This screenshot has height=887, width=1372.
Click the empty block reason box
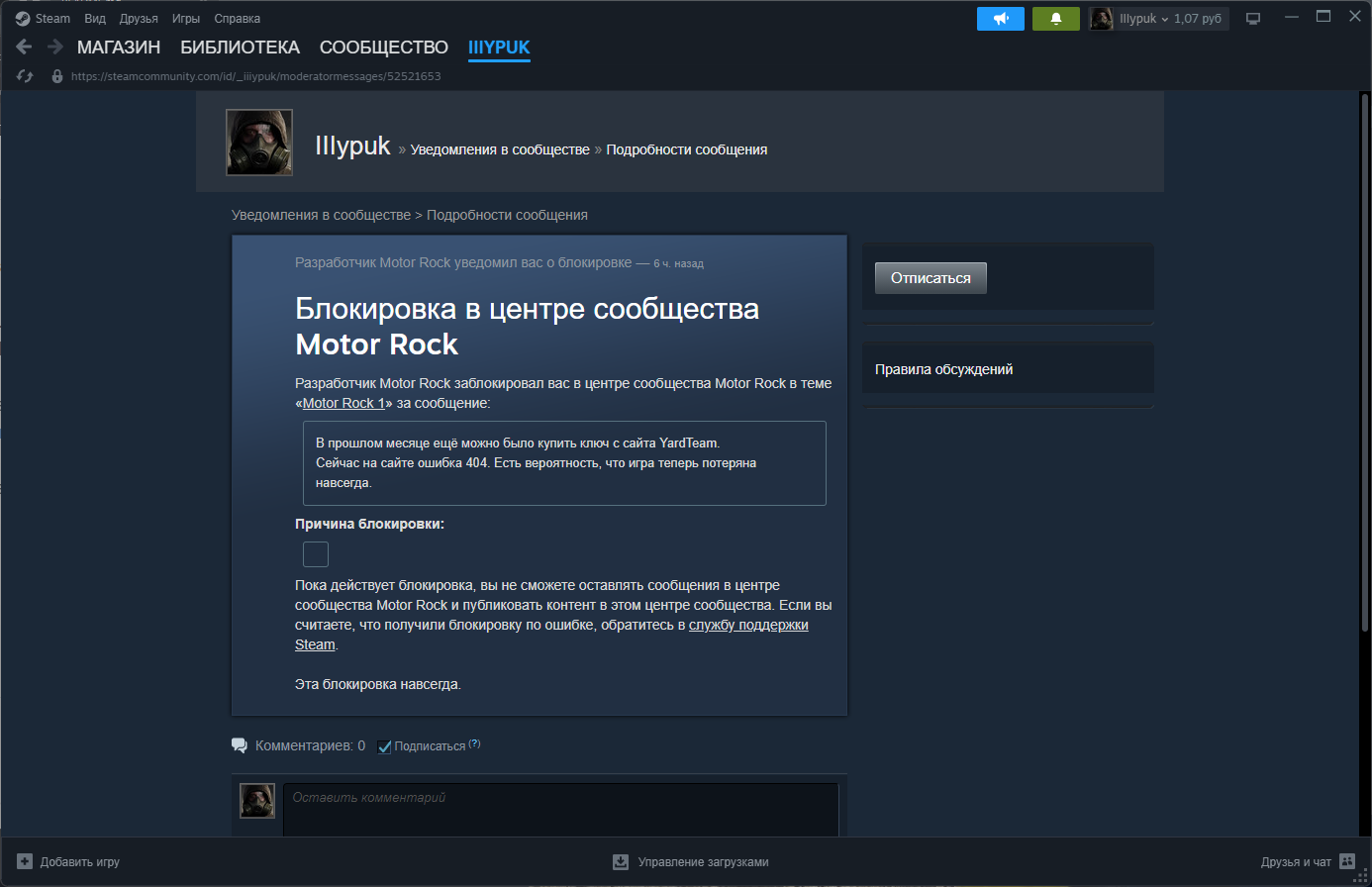(316, 554)
